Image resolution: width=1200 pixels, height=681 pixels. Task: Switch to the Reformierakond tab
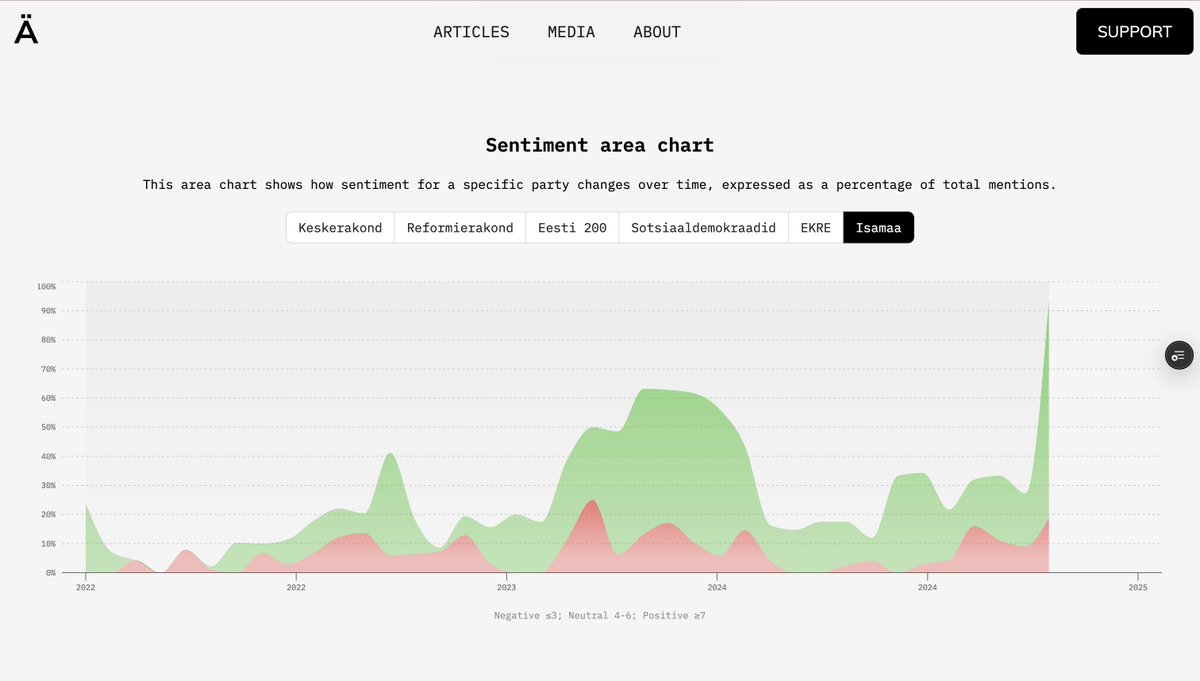[x=460, y=227]
